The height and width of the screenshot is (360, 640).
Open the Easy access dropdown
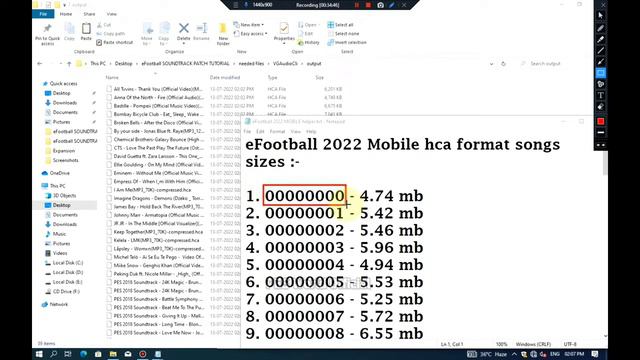[251, 33]
